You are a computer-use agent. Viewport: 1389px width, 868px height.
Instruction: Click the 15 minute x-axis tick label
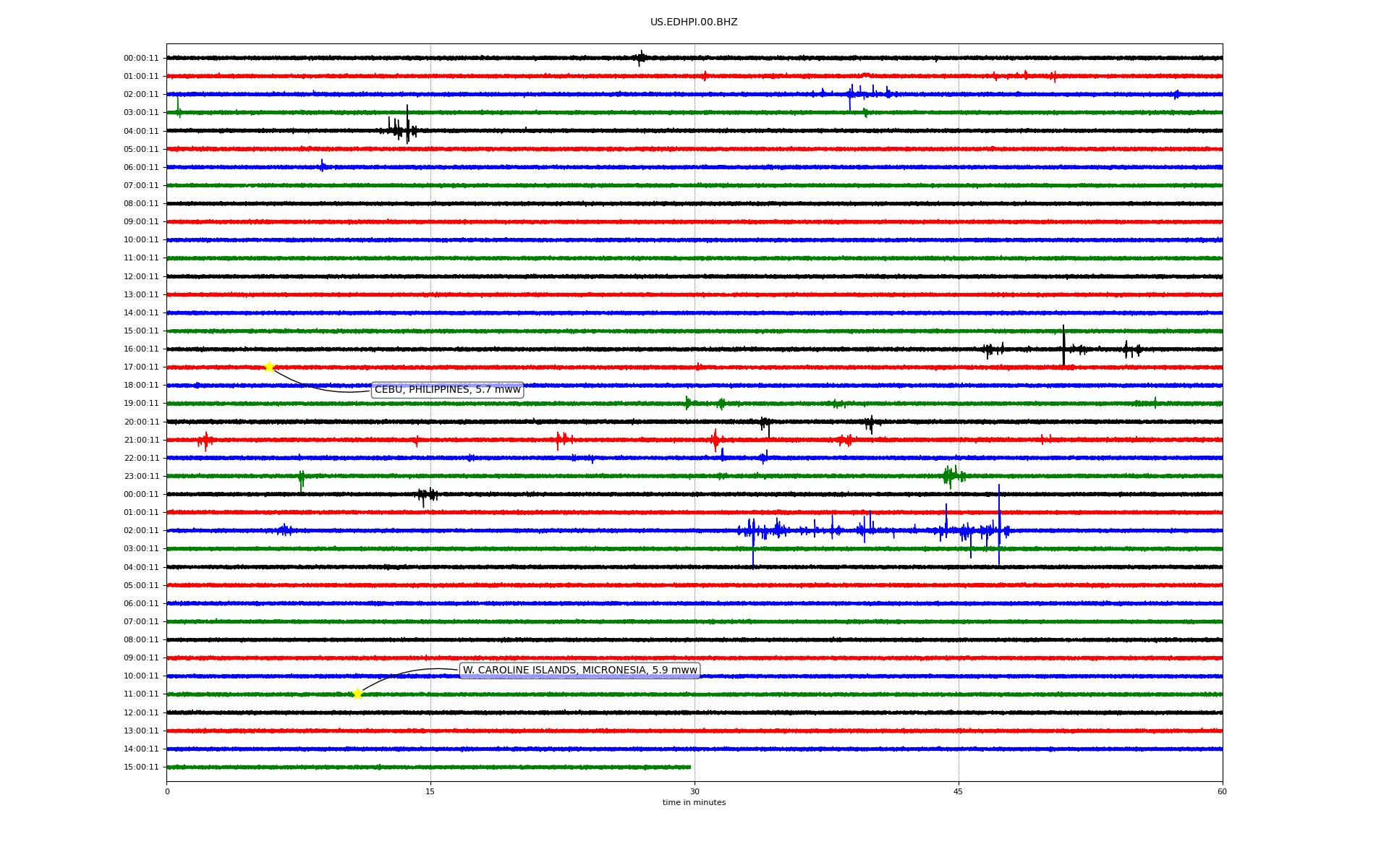click(x=430, y=791)
